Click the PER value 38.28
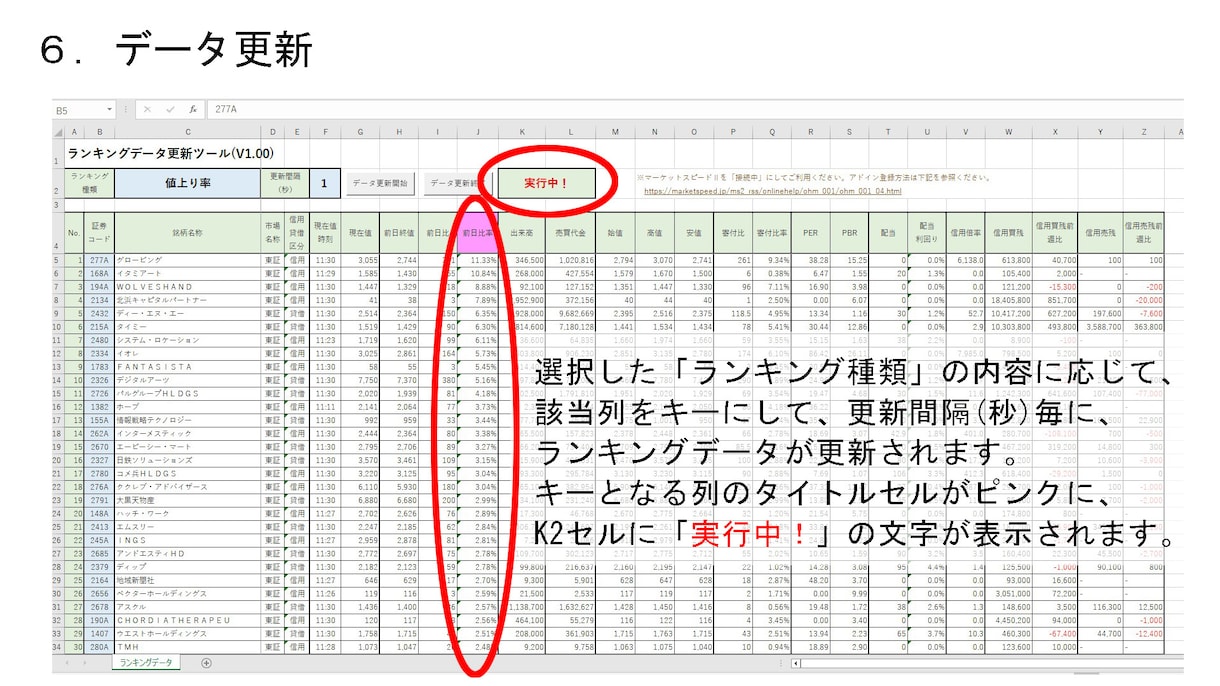The image size is (1220, 686). (x=811, y=259)
